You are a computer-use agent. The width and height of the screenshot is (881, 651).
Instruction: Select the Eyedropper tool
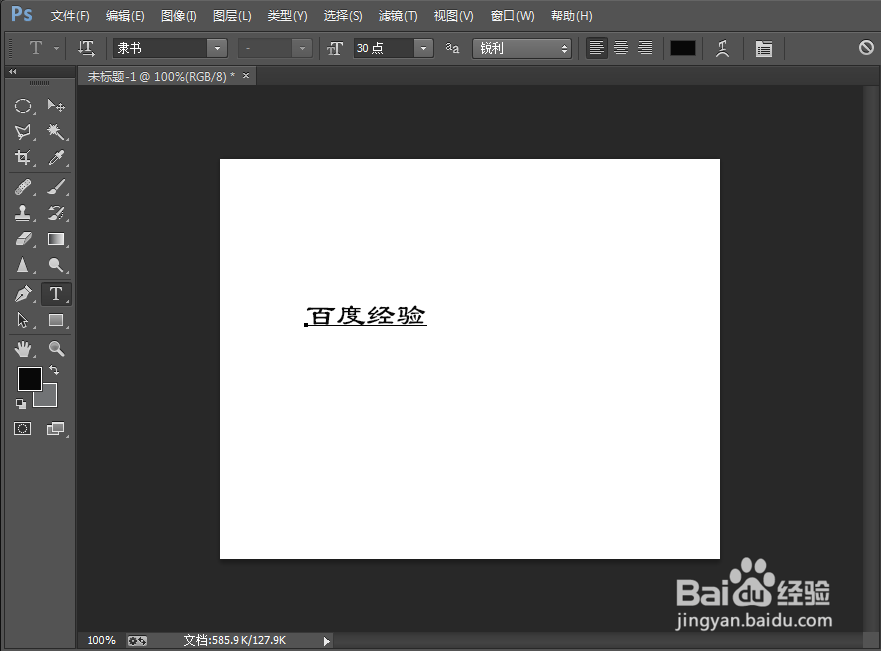(x=56, y=158)
